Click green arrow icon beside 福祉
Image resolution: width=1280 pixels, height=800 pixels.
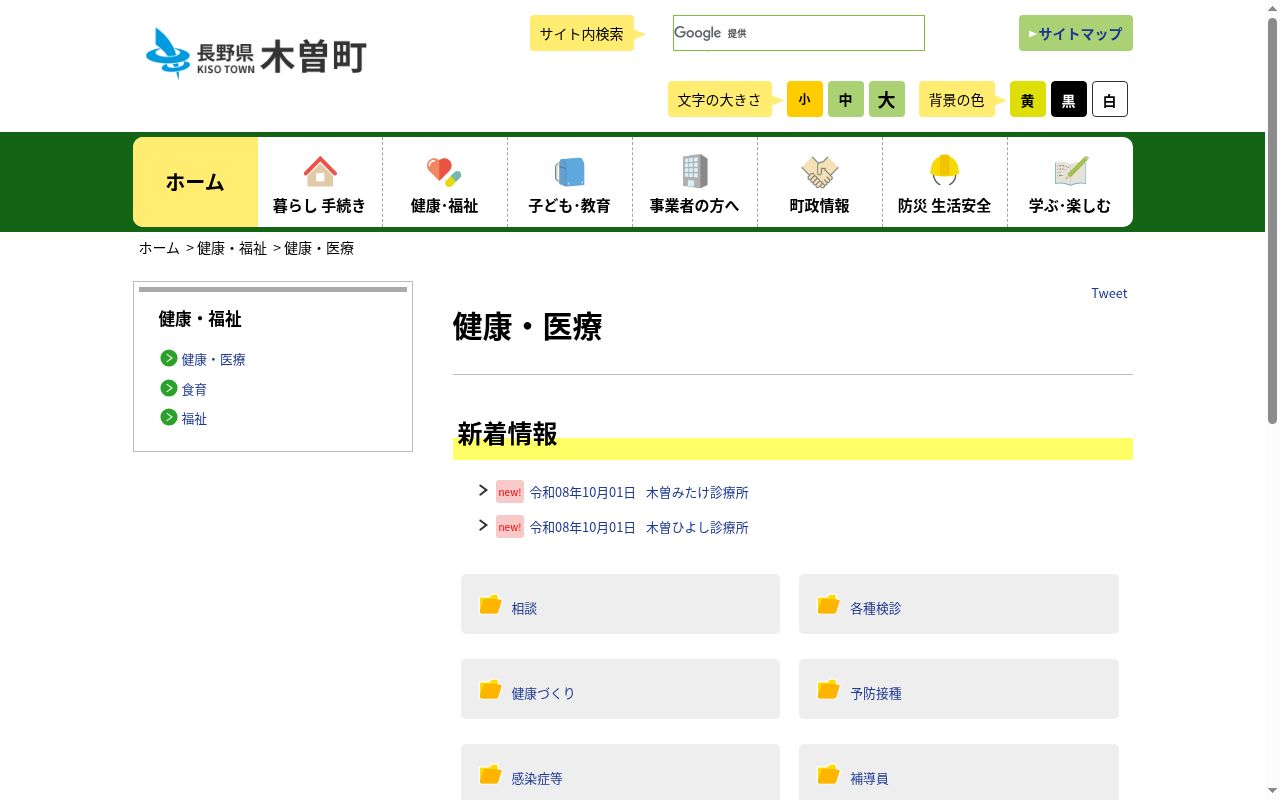pos(169,417)
